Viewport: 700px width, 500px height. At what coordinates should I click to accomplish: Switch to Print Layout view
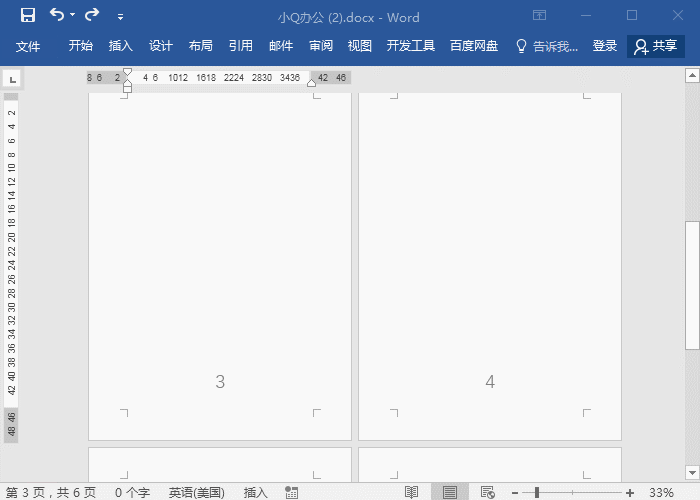tap(450, 492)
